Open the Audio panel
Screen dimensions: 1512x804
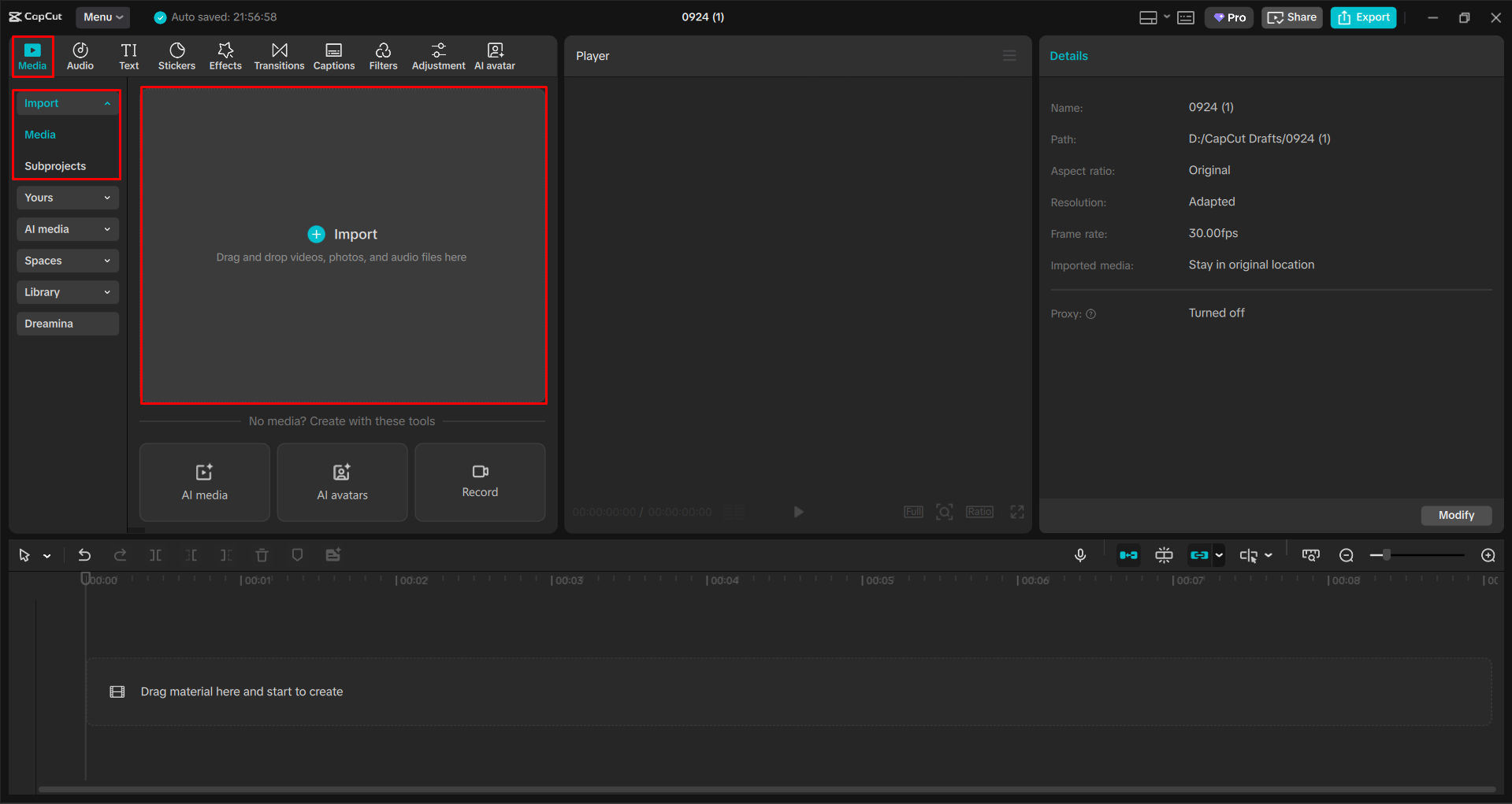[x=80, y=55]
